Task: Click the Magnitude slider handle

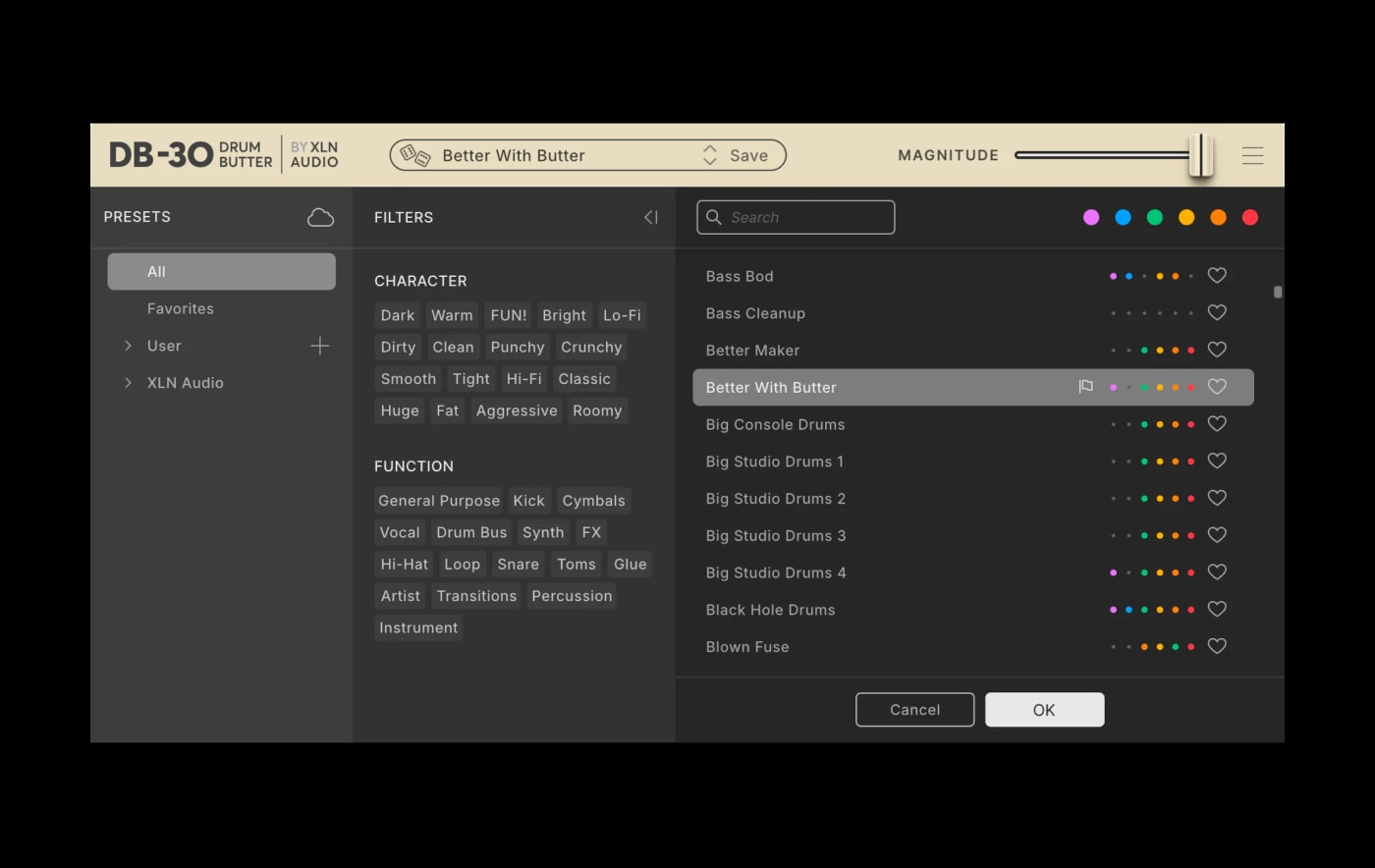Action: coord(1201,155)
